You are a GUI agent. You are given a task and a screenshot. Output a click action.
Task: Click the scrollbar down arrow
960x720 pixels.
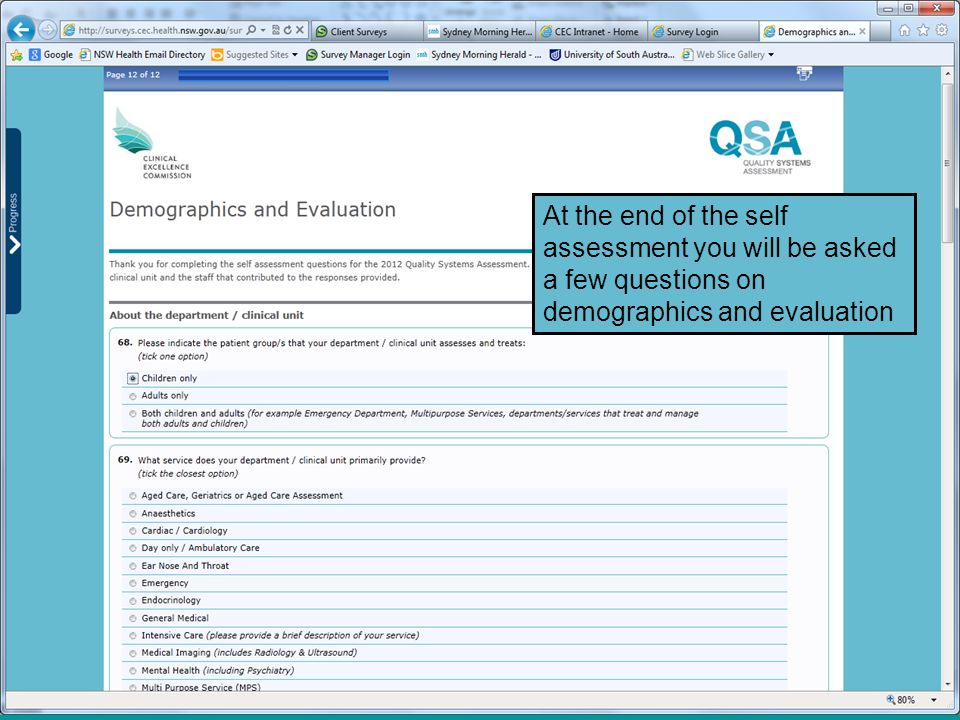tap(948, 684)
